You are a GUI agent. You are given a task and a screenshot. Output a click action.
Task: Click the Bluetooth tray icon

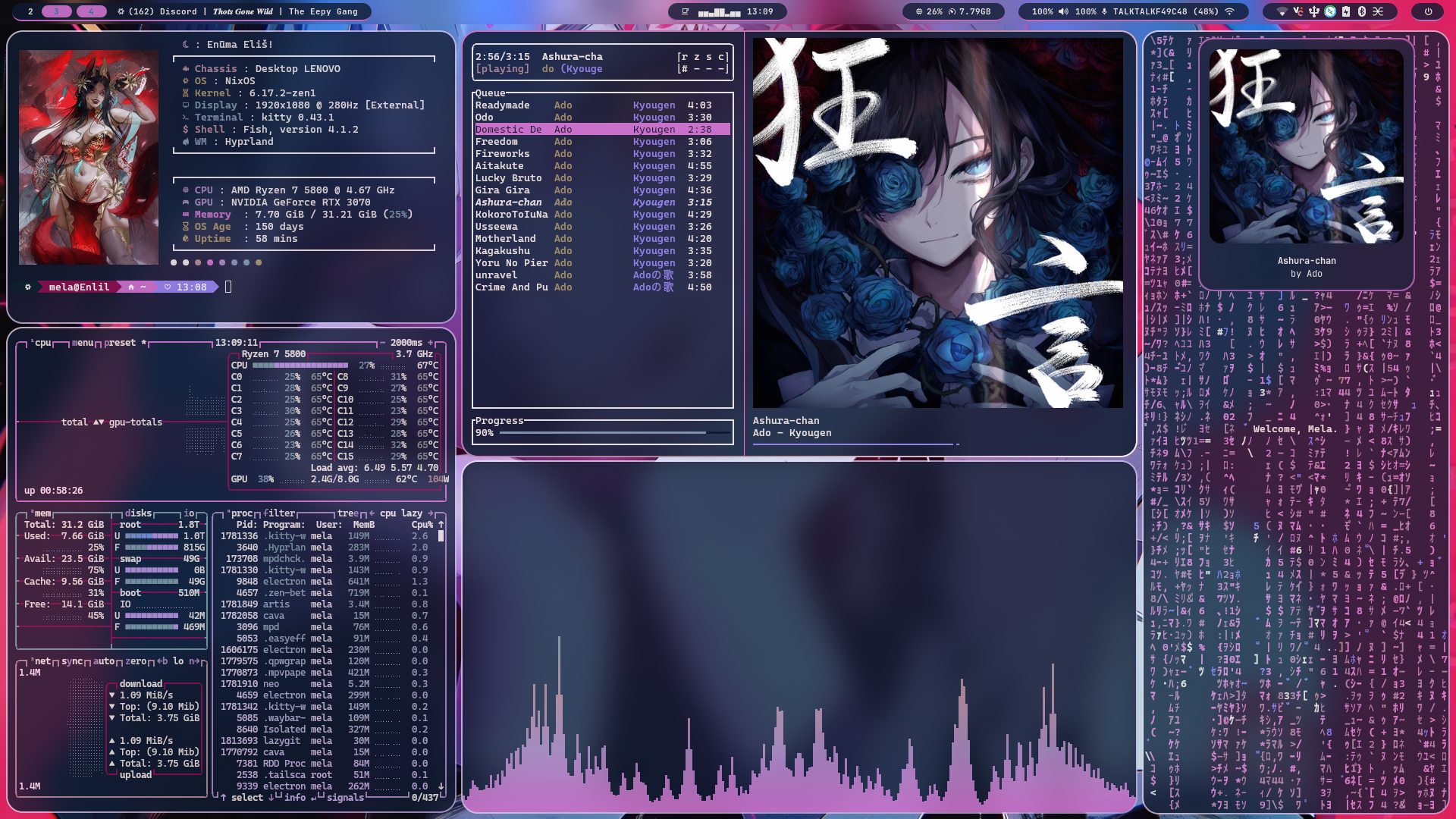pyautogui.click(x=1361, y=11)
